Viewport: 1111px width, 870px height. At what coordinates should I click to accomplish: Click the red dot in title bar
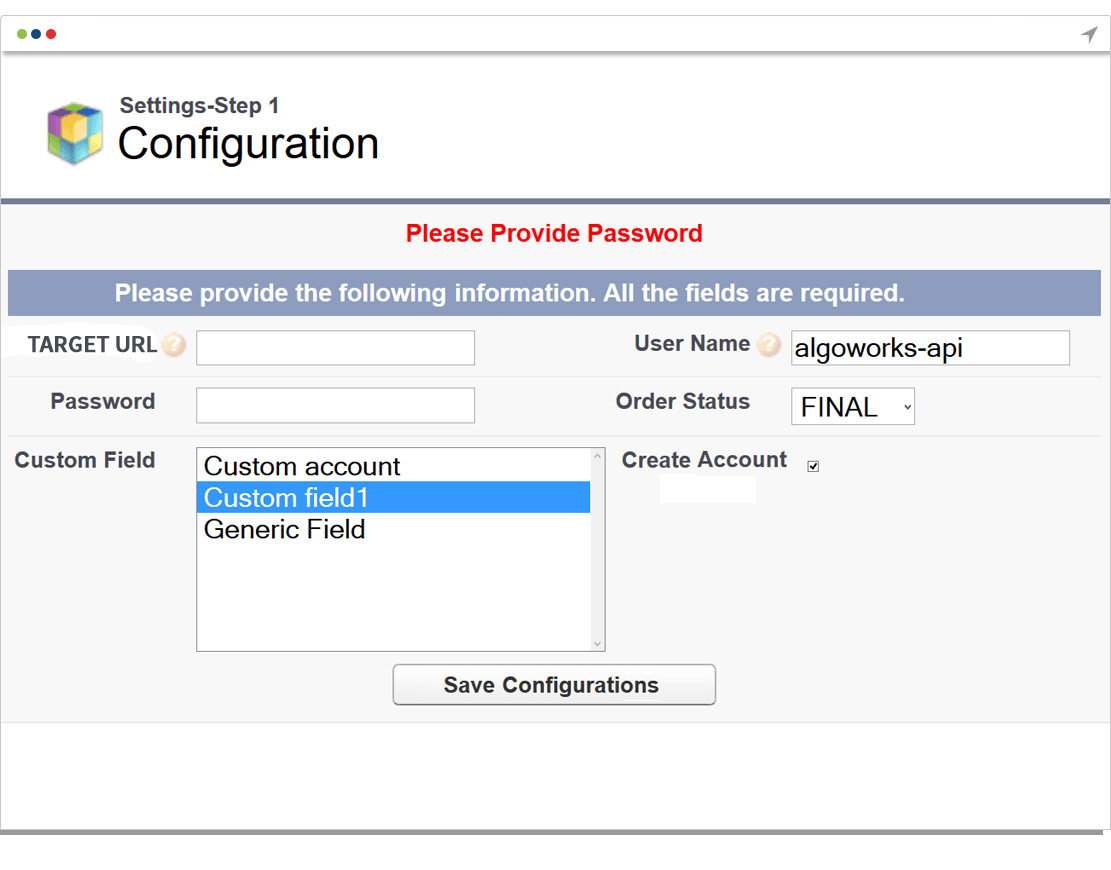tap(51, 34)
